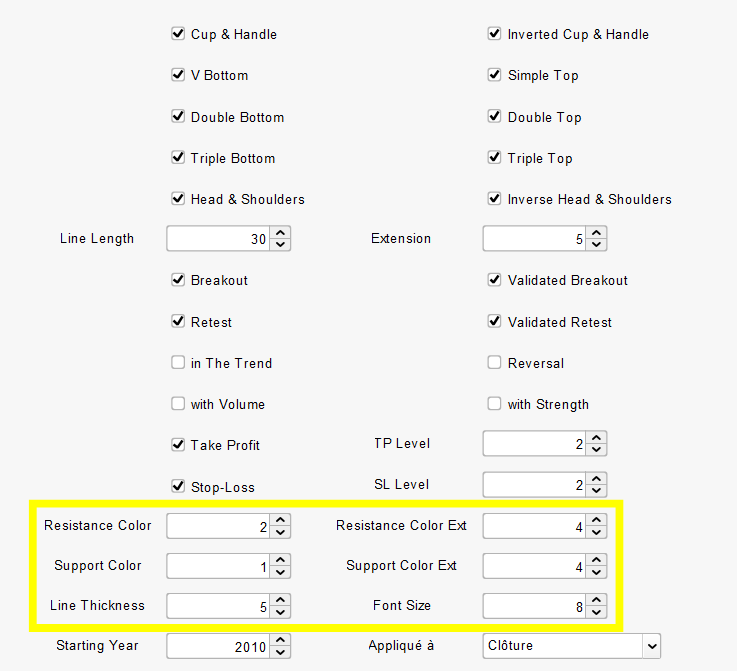Increment Resistance Color value up arrow
This screenshot has height=671, width=737.
pos(280,520)
